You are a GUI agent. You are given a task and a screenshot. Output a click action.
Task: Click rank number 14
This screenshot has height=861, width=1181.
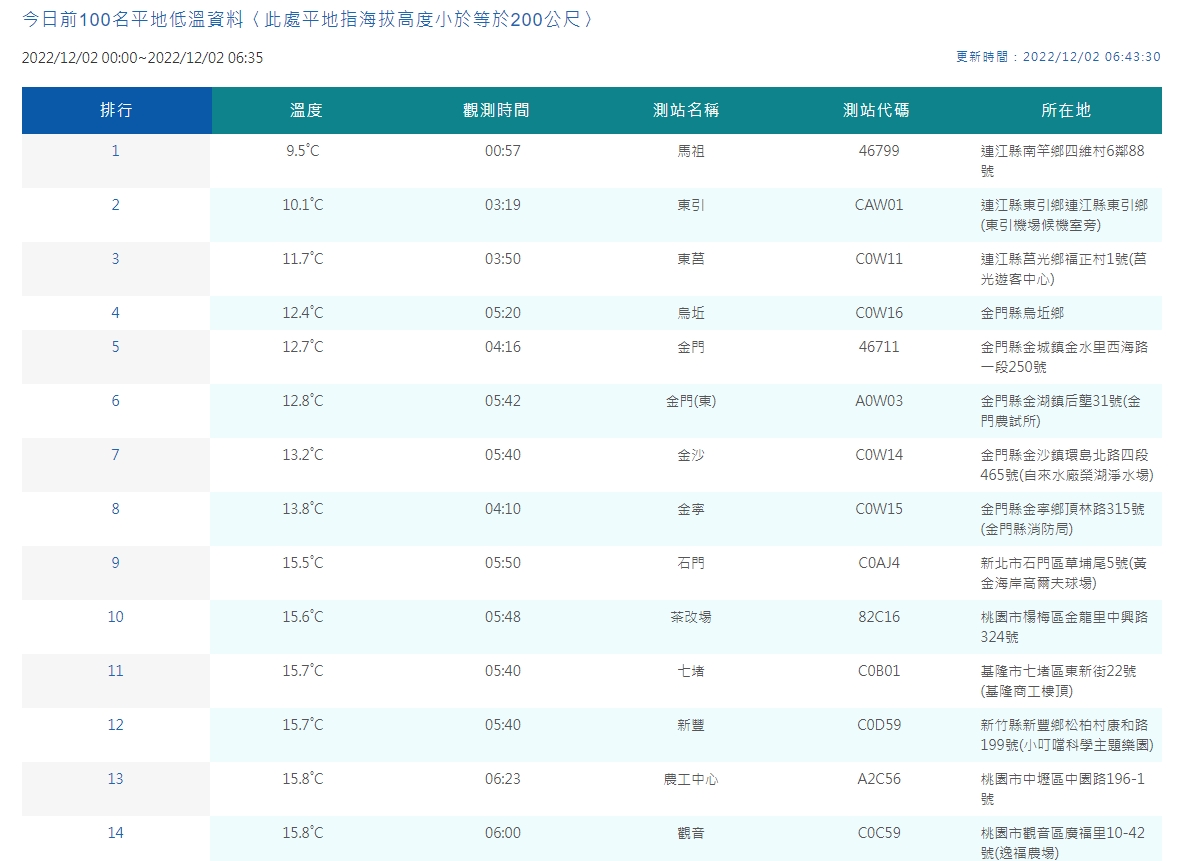115,832
